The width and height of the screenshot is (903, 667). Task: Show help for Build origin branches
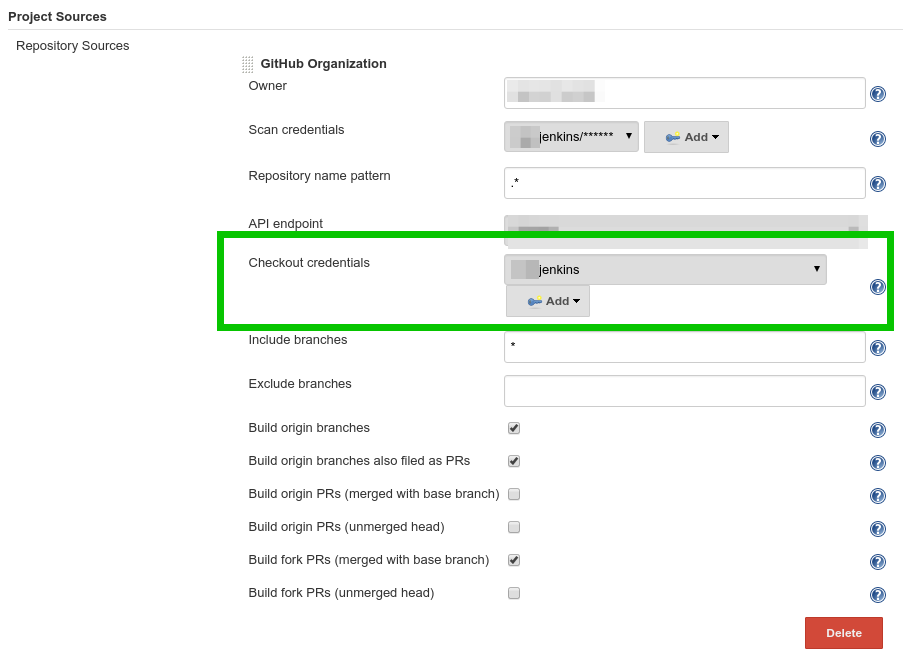(x=878, y=430)
